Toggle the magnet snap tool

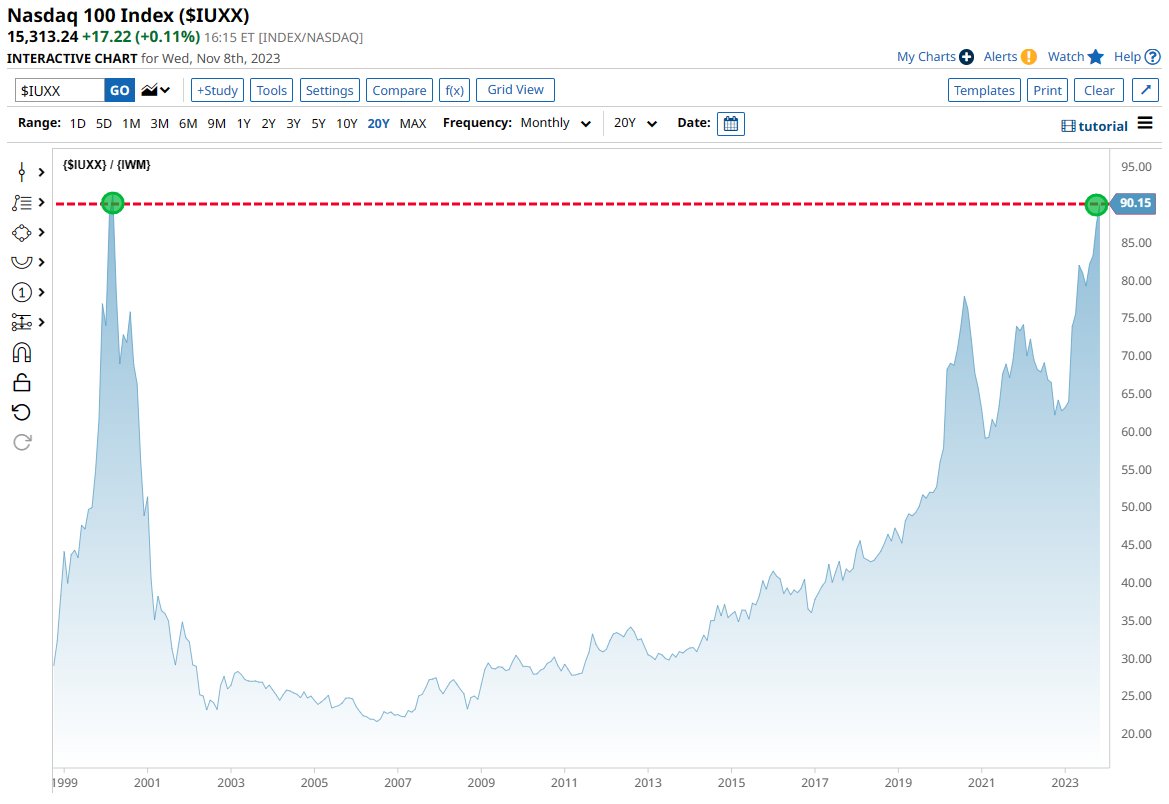point(22,352)
